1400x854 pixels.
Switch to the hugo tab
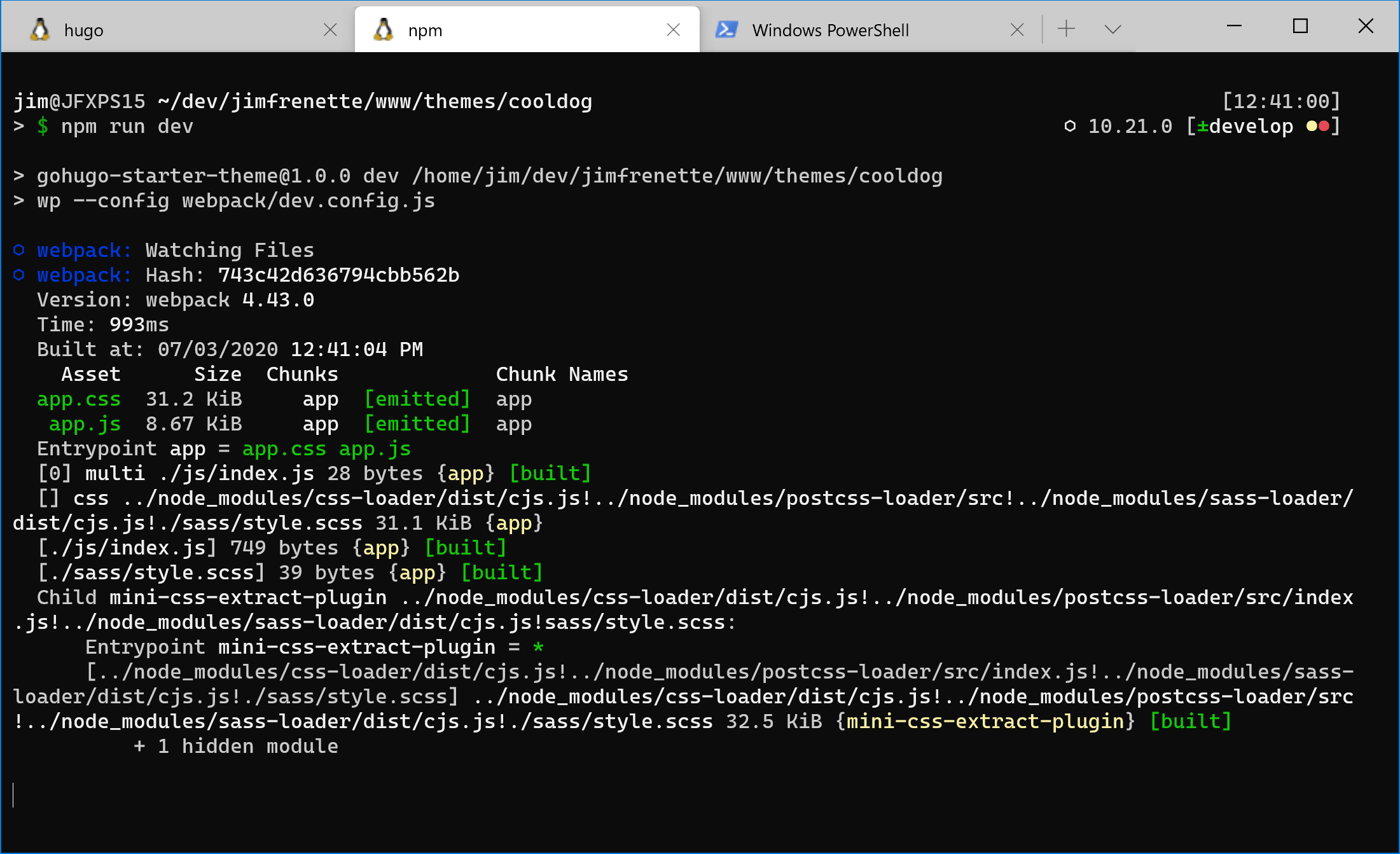coord(178,29)
